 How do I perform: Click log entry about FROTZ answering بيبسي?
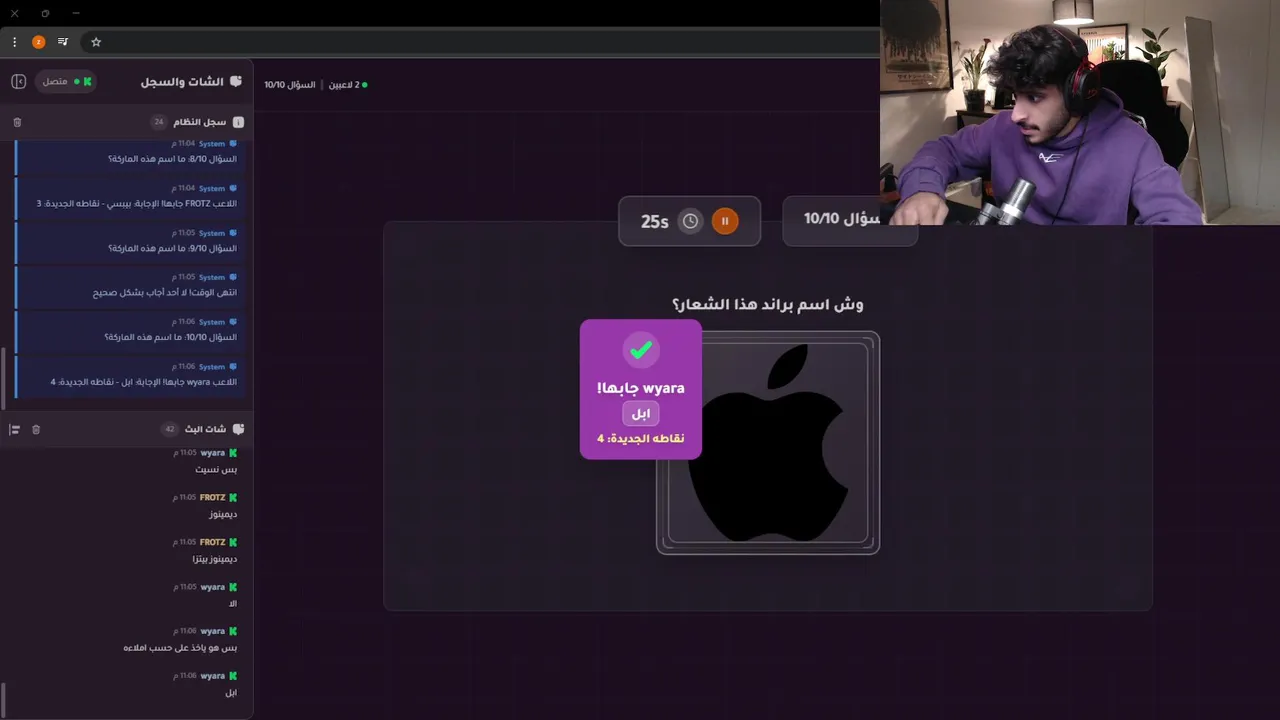[x=131, y=198]
